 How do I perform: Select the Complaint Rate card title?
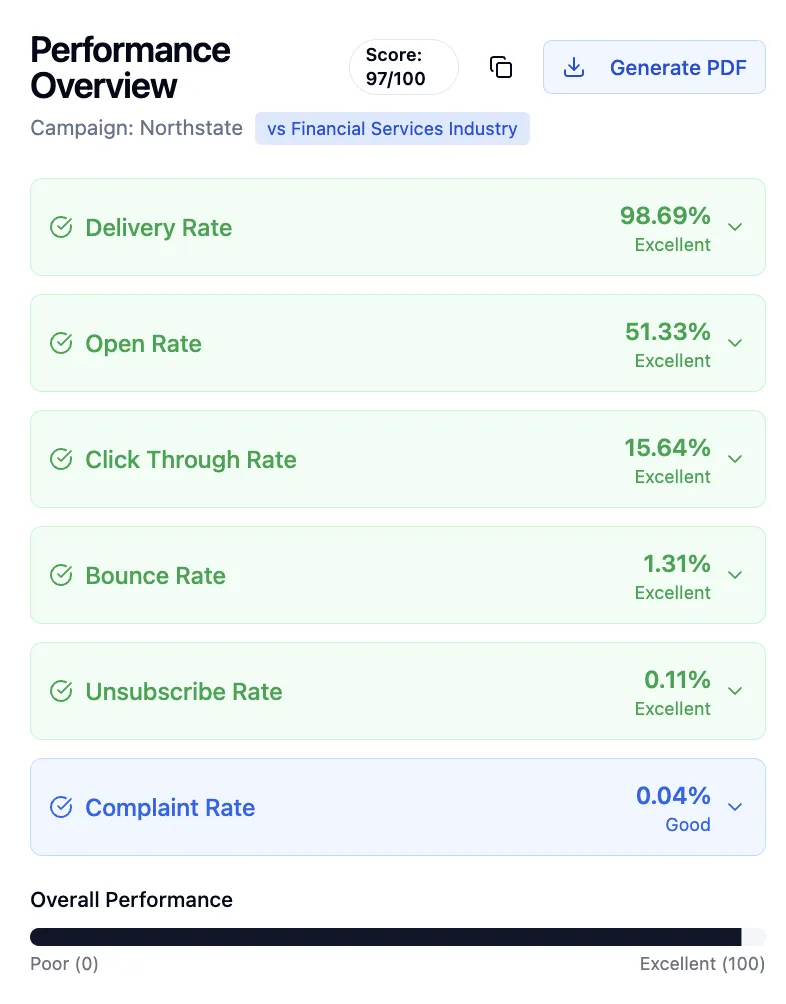[x=170, y=807]
